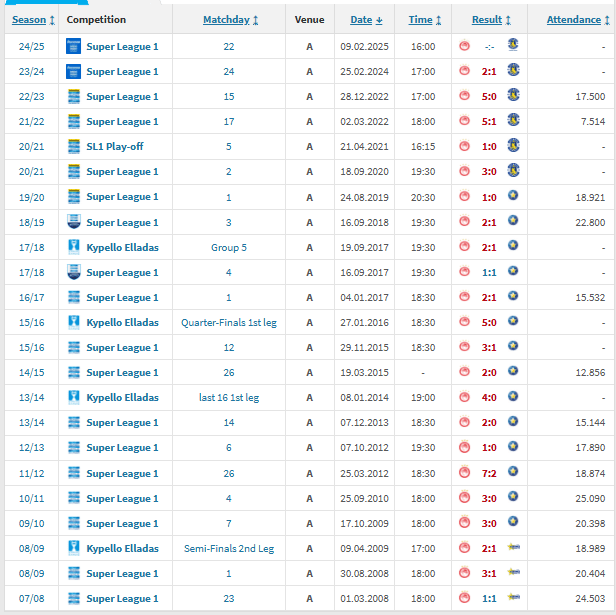This screenshot has height=615, width=616.
Task: Open the 7:2 match result link
Action: tap(488, 473)
